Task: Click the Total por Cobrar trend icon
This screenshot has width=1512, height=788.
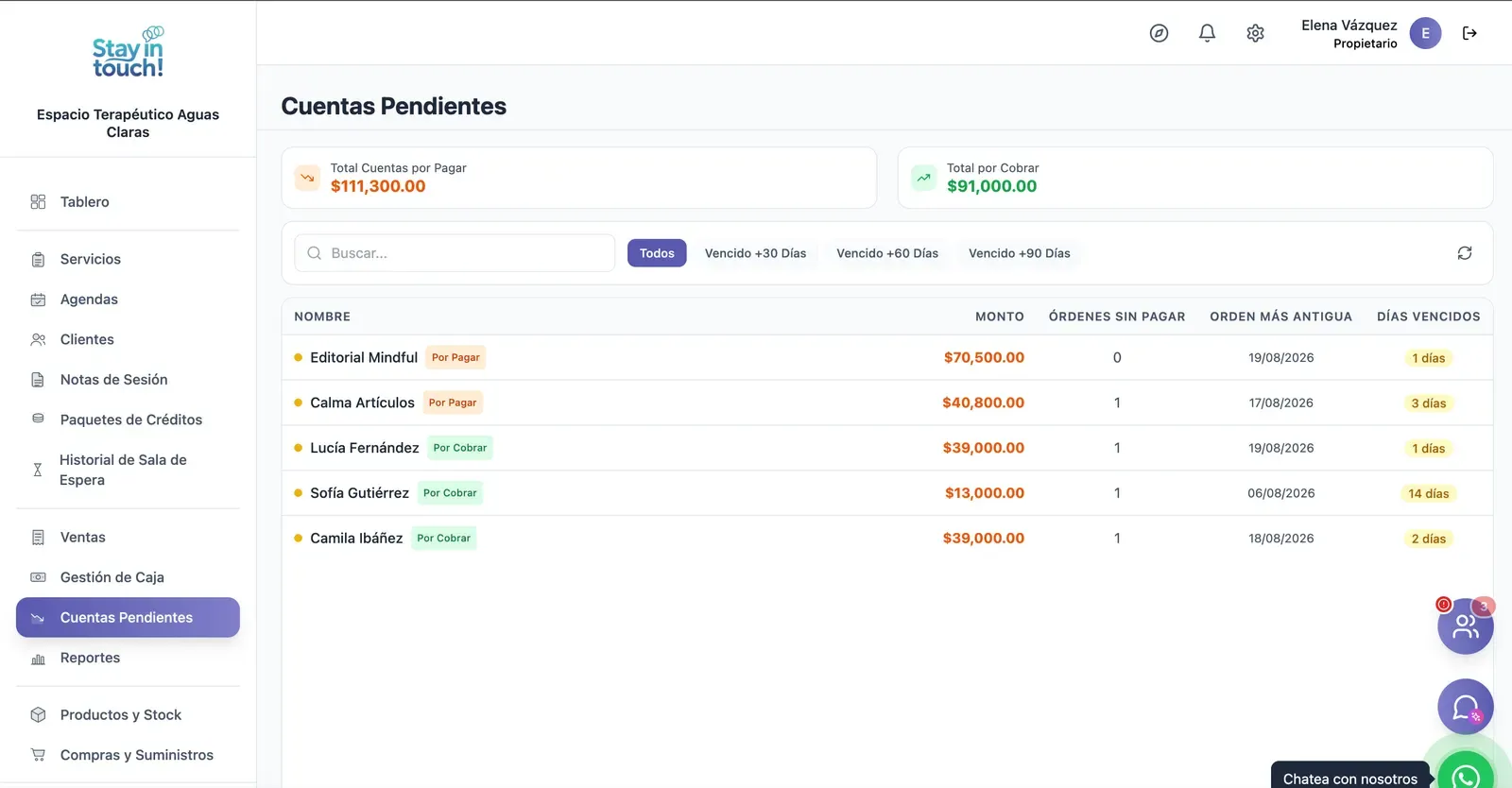Action: coord(923,178)
